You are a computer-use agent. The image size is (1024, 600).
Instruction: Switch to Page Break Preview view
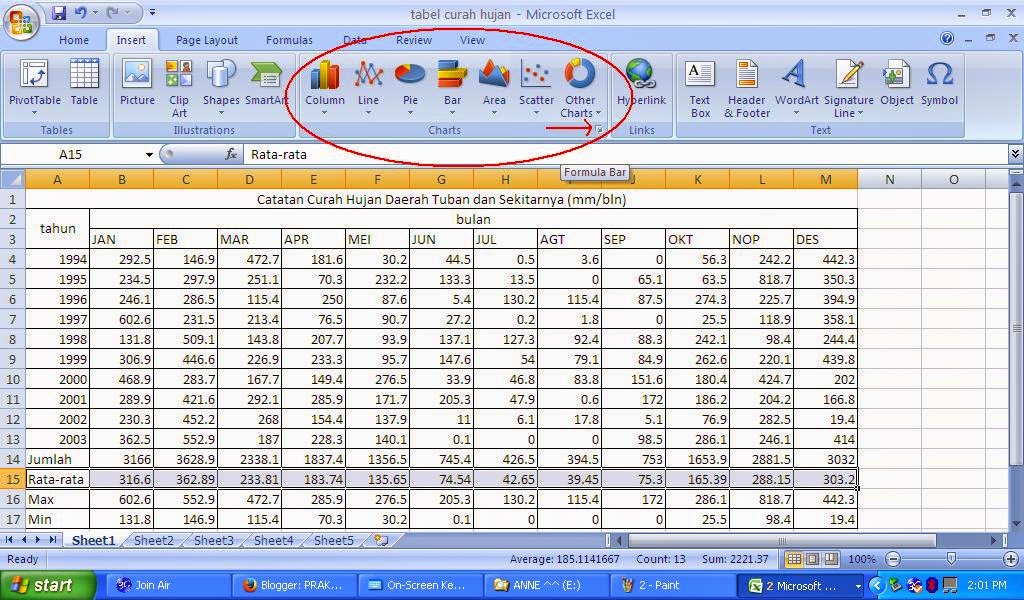(x=830, y=559)
